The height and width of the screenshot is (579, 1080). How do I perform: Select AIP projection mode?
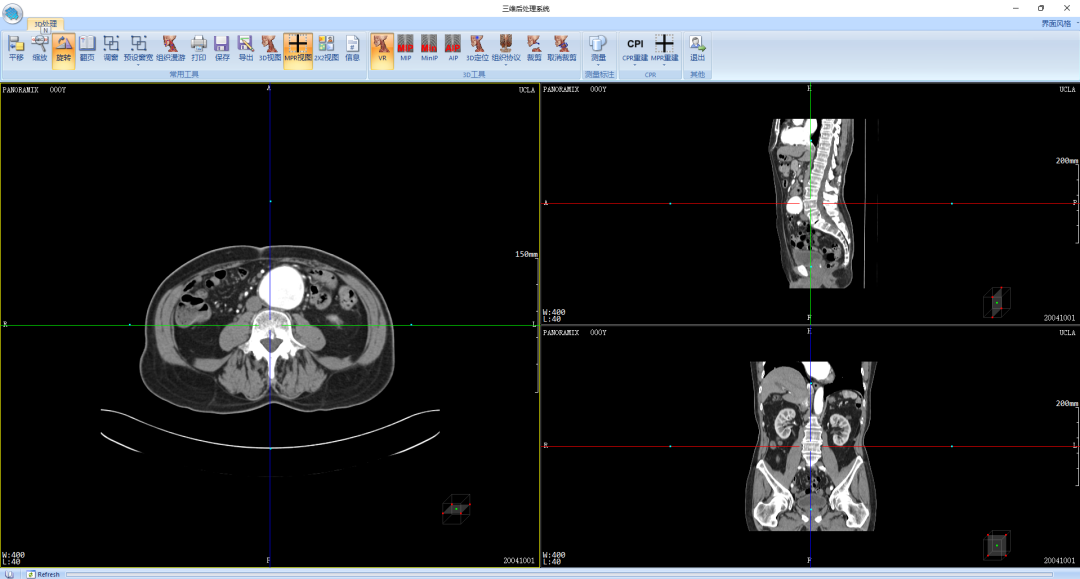(453, 49)
